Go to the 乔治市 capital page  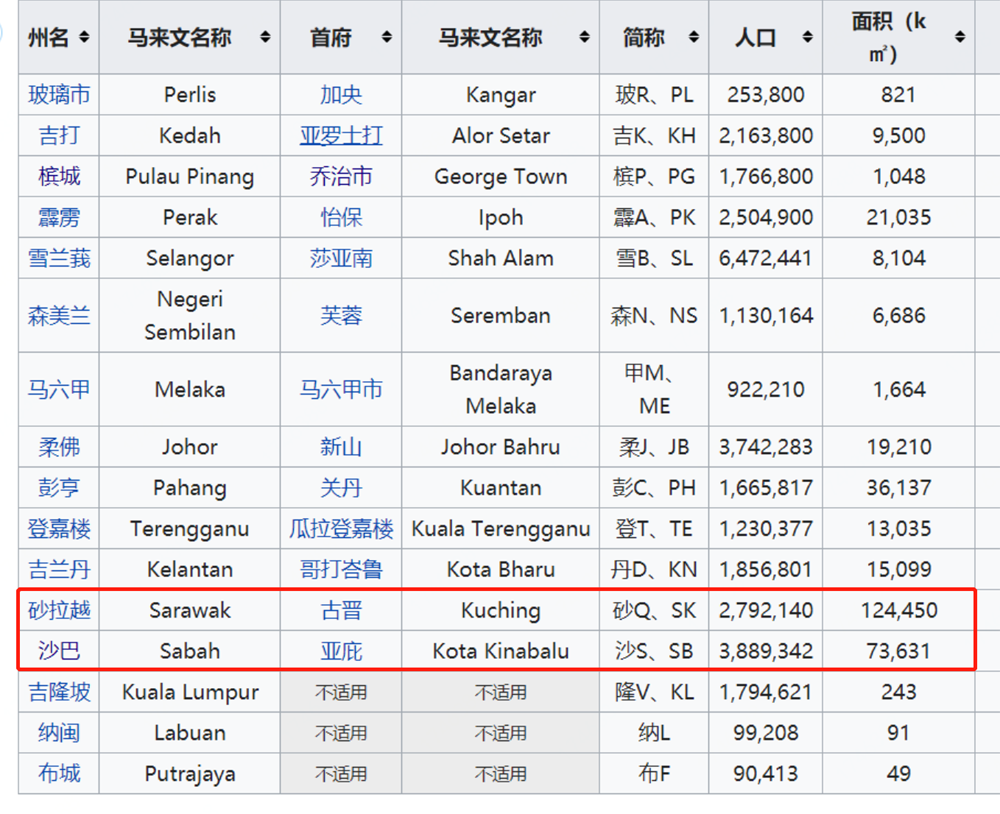[x=341, y=177]
